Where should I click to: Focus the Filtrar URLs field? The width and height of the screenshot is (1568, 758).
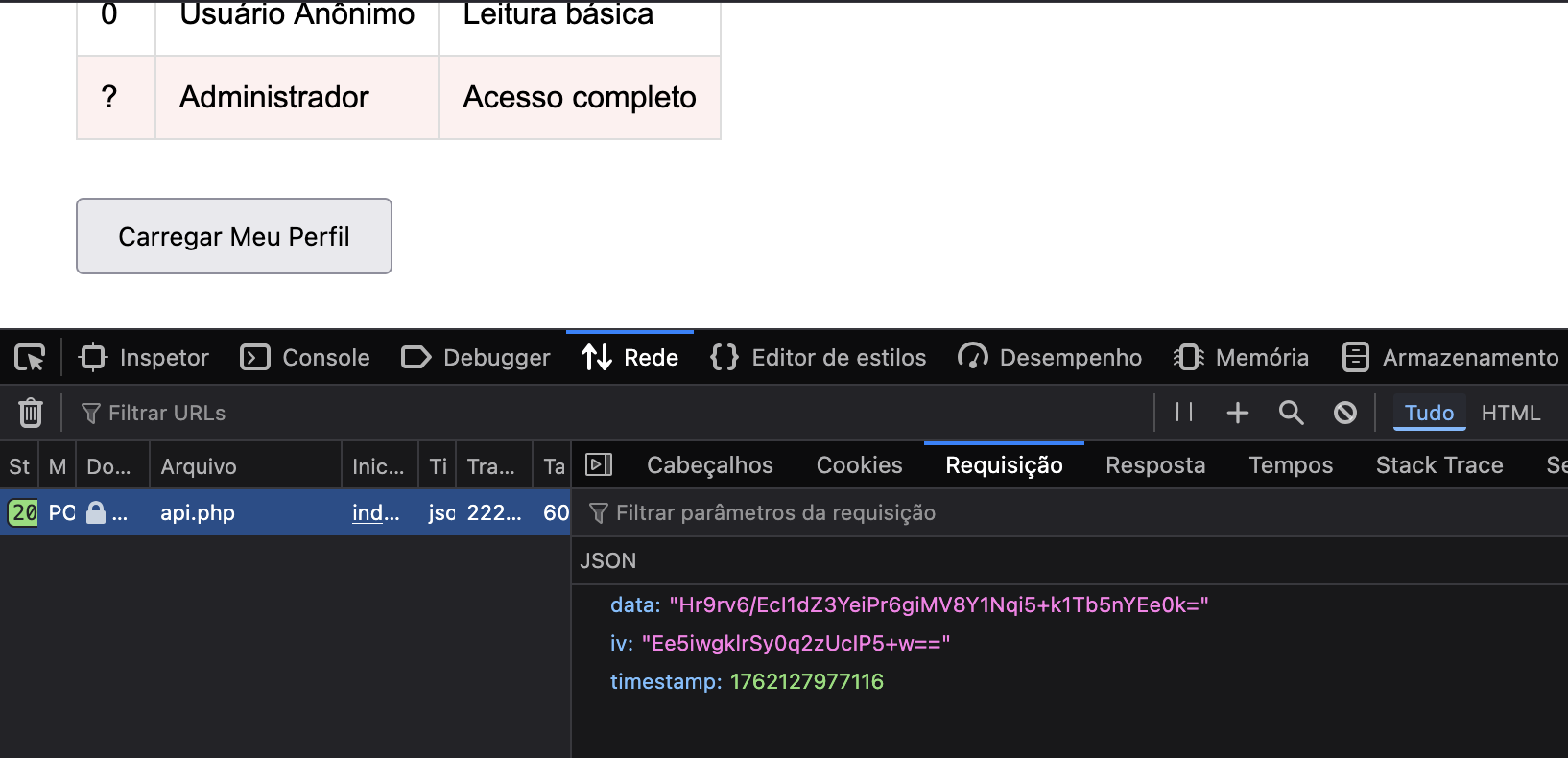click(x=167, y=413)
